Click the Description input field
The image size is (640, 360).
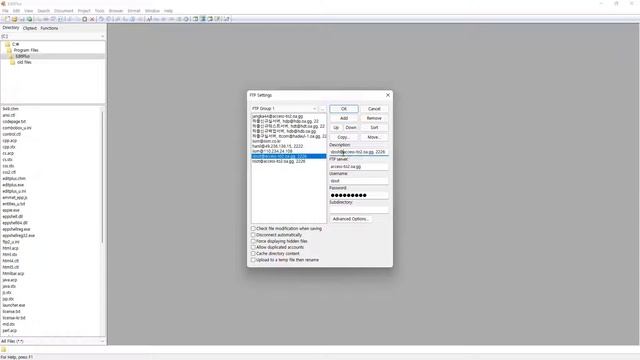tap(359, 152)
